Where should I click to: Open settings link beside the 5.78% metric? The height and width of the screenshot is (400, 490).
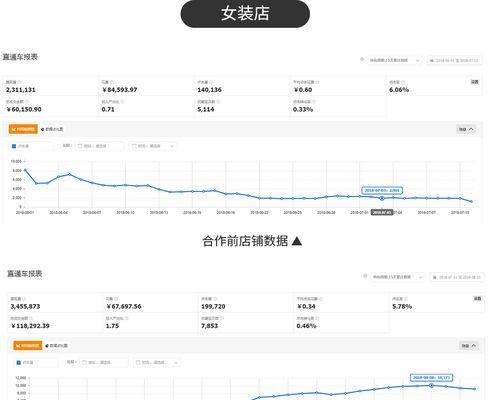point(477,298)
